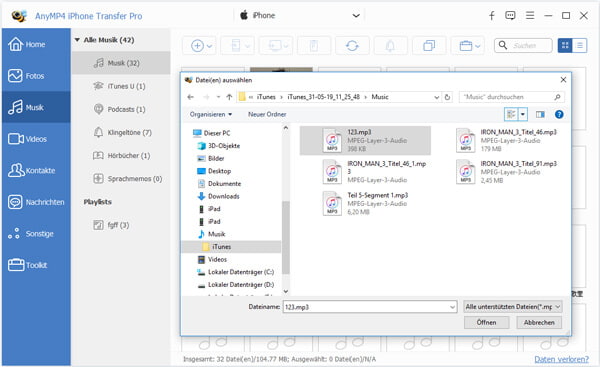The height and width of the screenshot is (367, 600).
Task: Open the hamburger menu in title bar
Action: (x=530, y=15)
